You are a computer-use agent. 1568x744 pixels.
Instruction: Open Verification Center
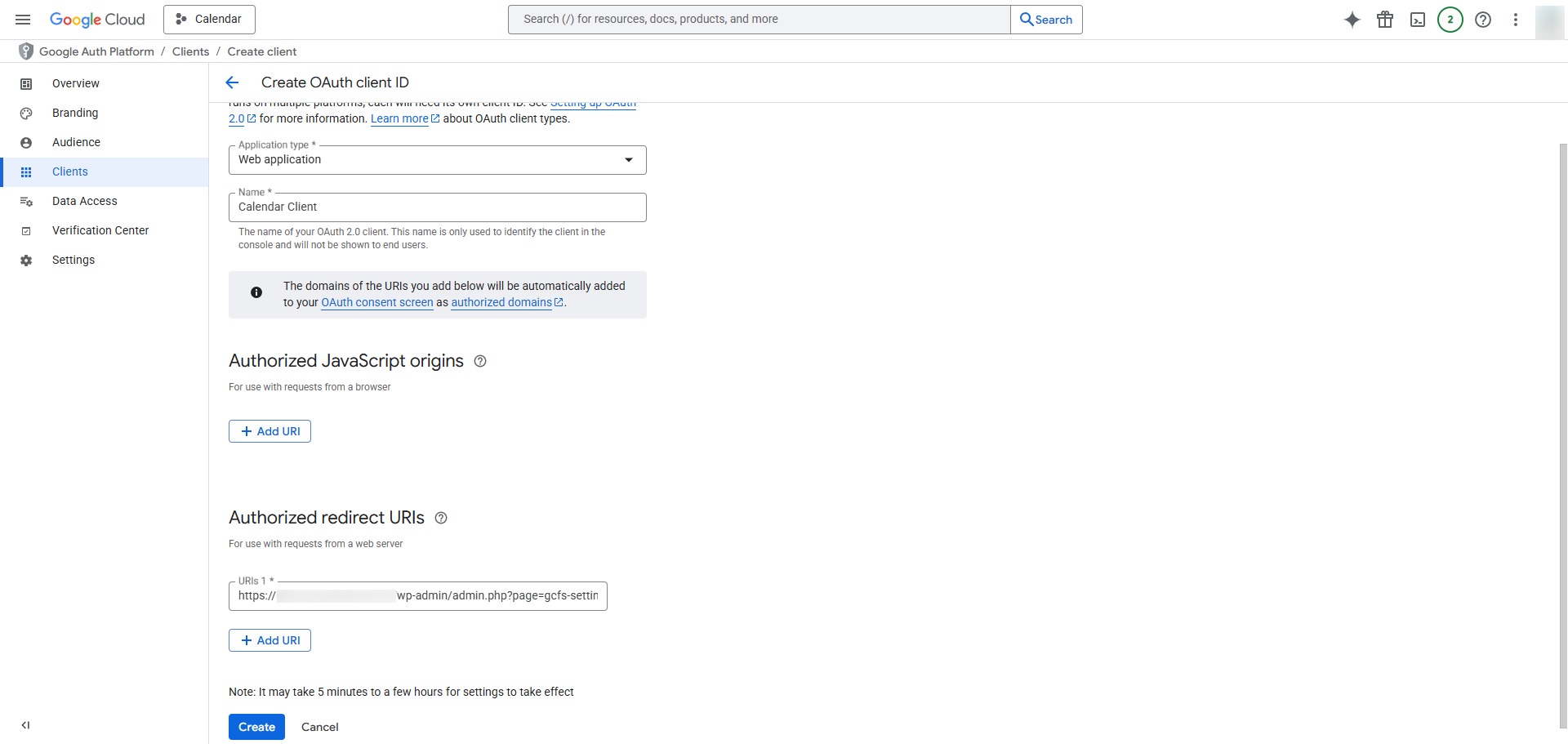click(x=100, y=230)
